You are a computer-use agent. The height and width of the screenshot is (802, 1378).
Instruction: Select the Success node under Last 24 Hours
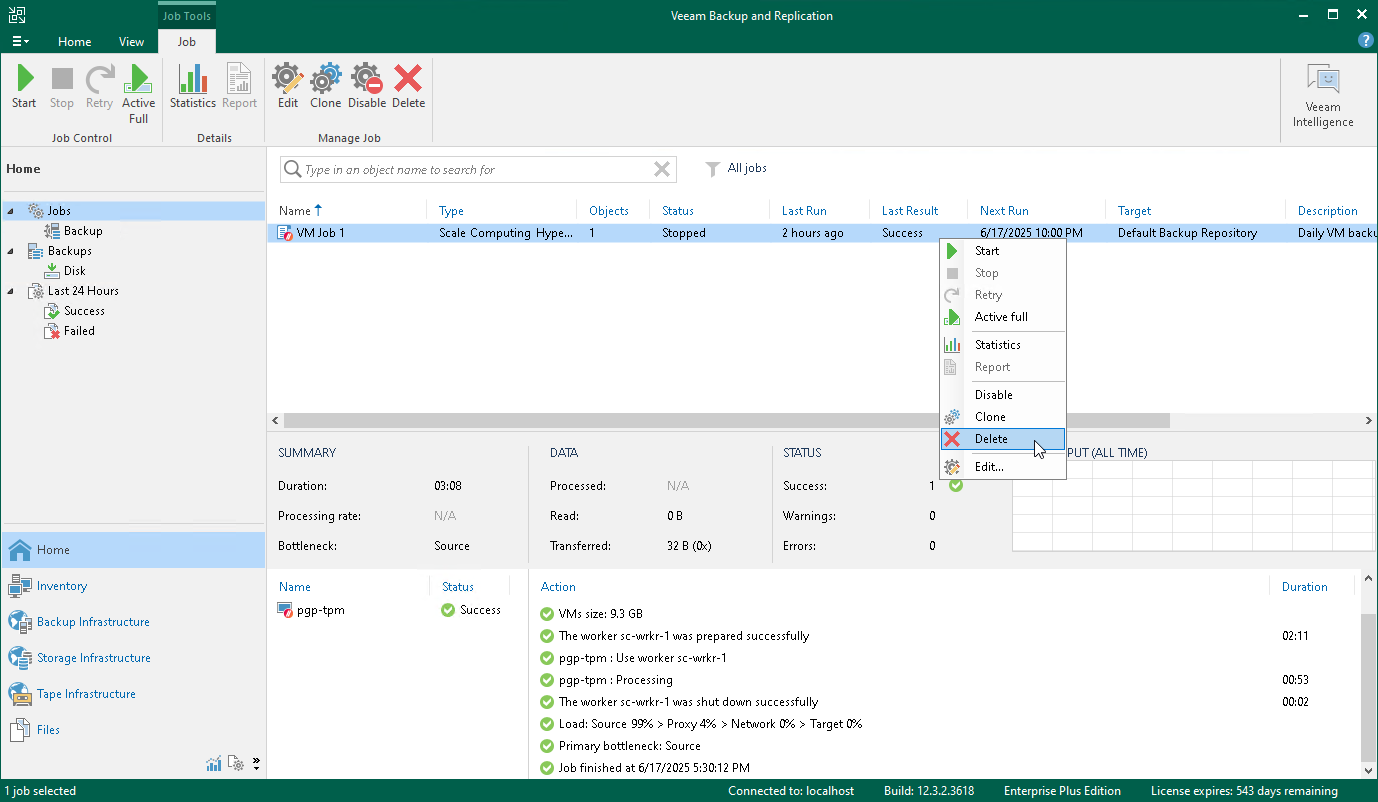84,311
